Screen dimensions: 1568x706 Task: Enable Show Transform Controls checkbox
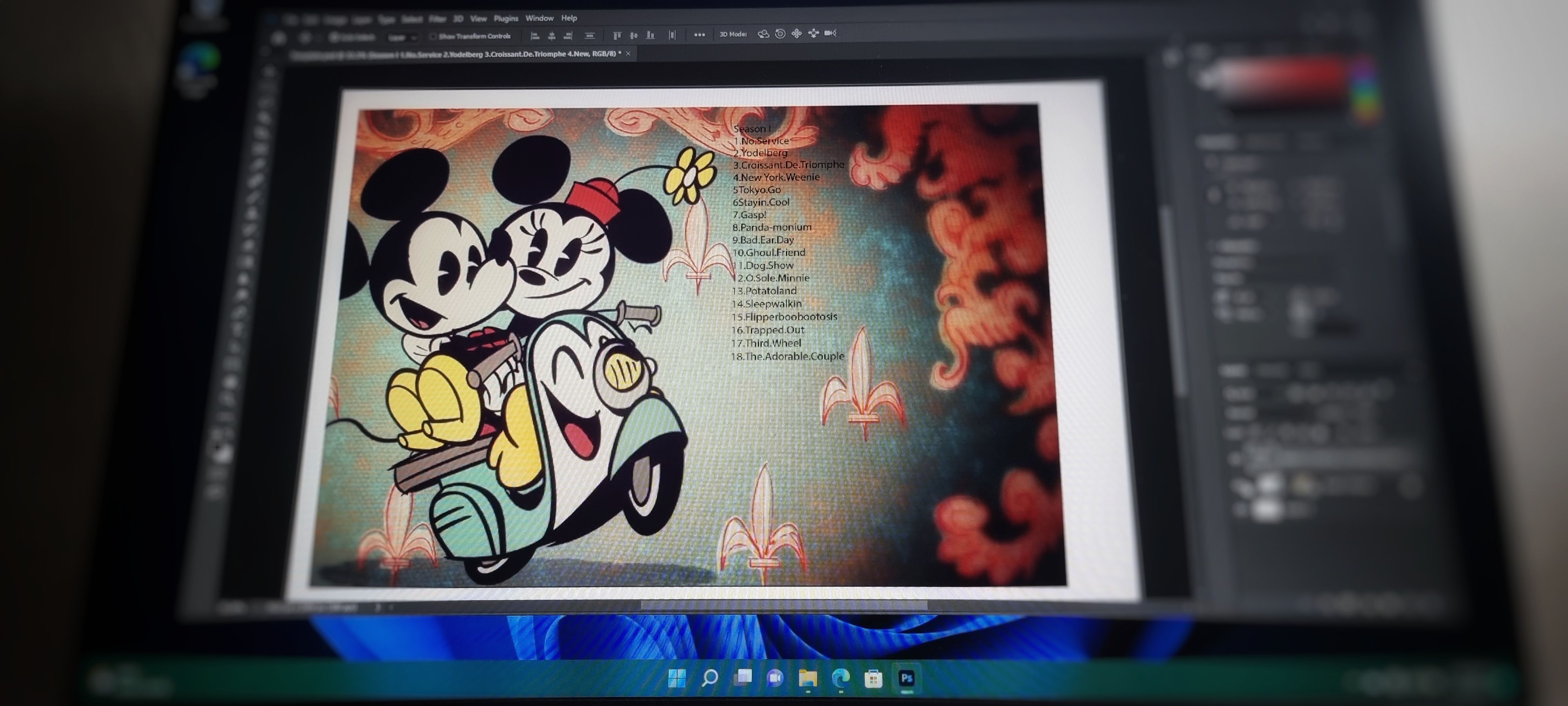click(433, 36)
